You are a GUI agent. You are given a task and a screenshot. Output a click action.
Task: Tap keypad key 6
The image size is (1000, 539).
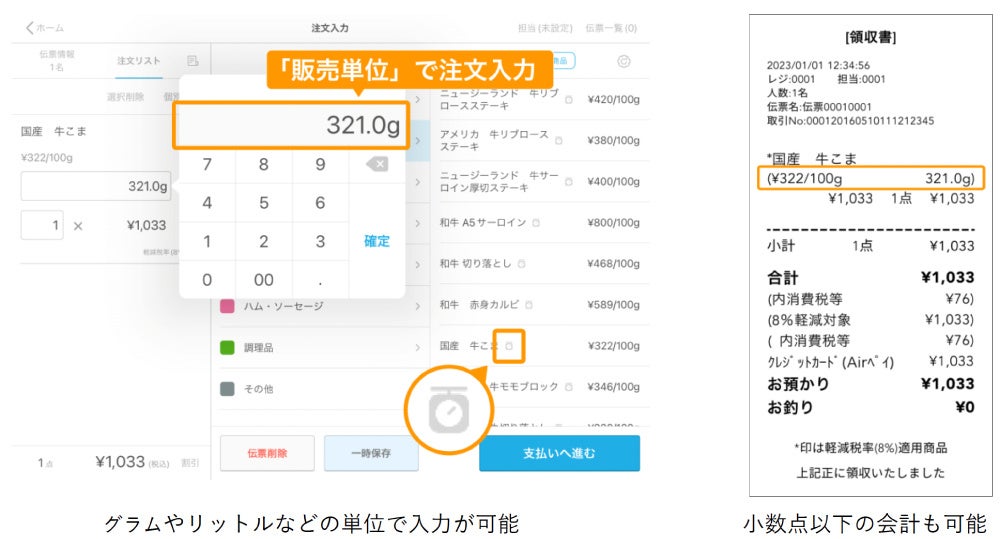click(x=320, y=203)
